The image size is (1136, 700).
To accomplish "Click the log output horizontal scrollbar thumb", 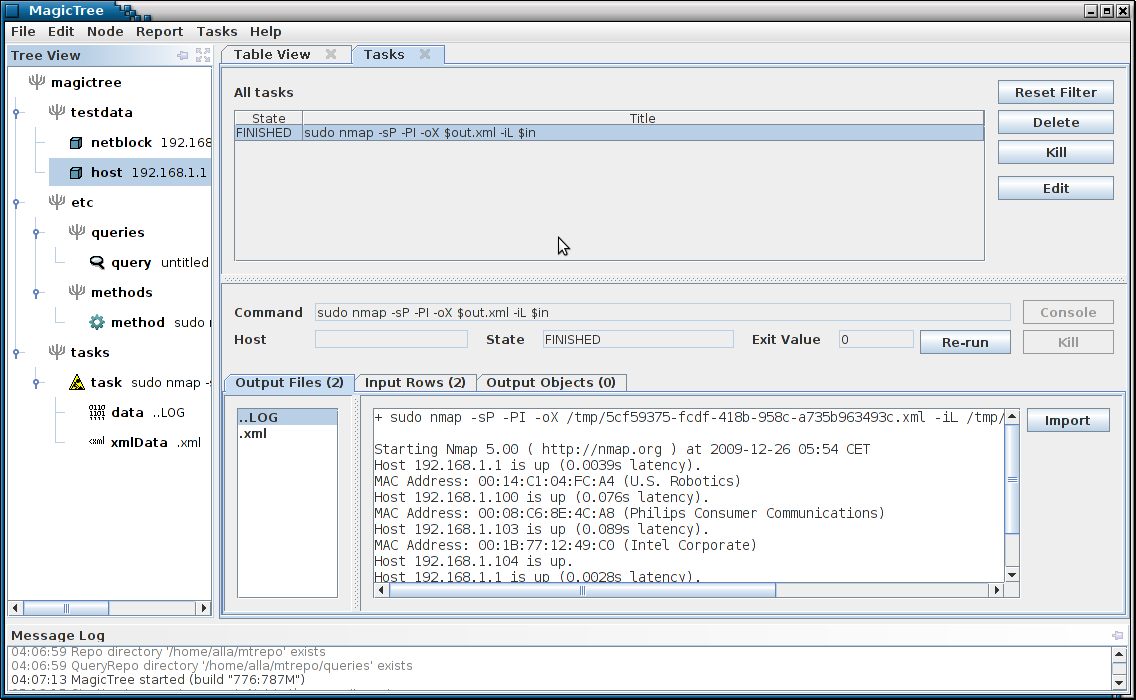I will pos(582,590).
